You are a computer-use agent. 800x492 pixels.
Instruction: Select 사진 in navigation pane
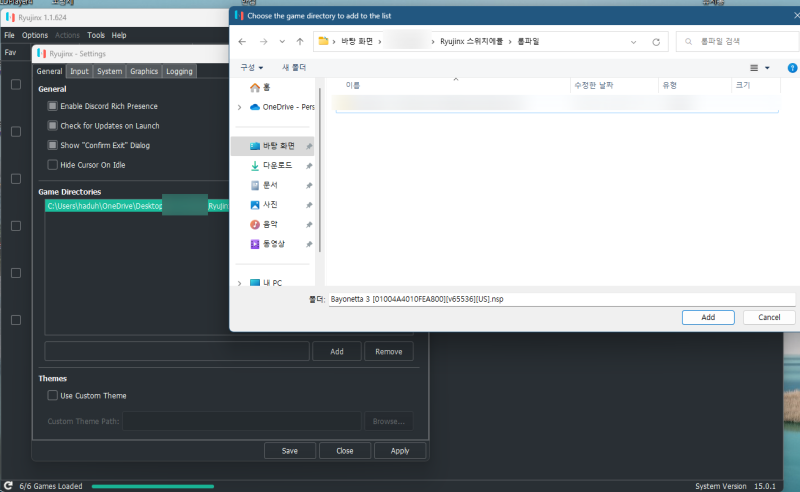tap(272, 205)
